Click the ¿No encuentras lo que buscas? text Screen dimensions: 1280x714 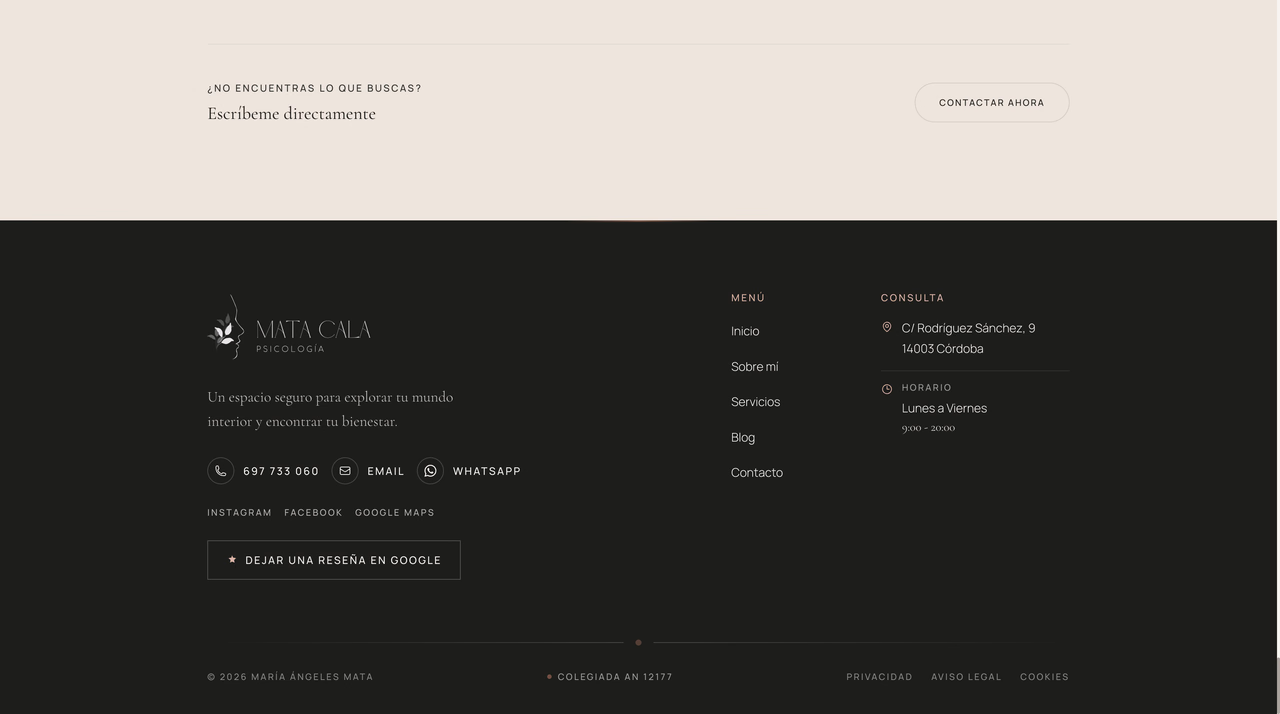(314, 88)
